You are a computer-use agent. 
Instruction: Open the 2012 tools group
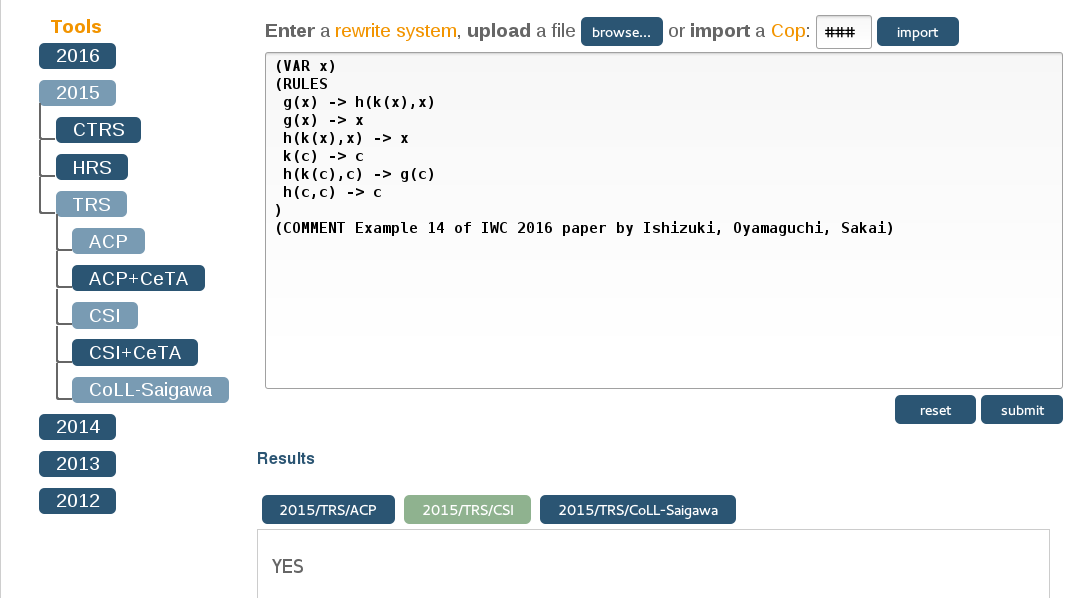77,501
